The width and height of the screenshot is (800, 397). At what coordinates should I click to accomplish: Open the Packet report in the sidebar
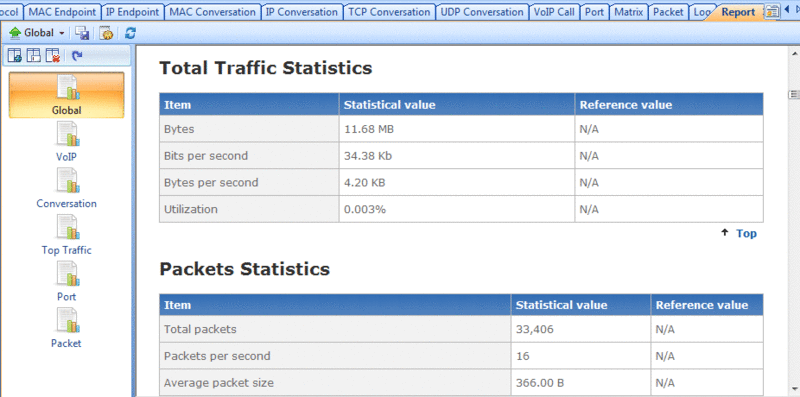66,328
